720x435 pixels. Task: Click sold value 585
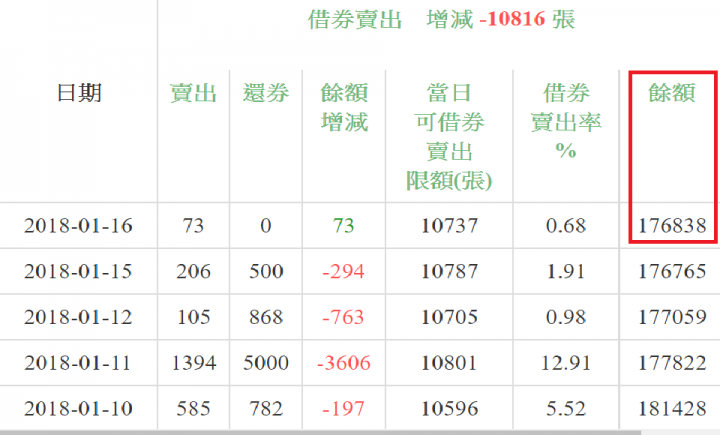pyautogui.click(x=193, y=408)
